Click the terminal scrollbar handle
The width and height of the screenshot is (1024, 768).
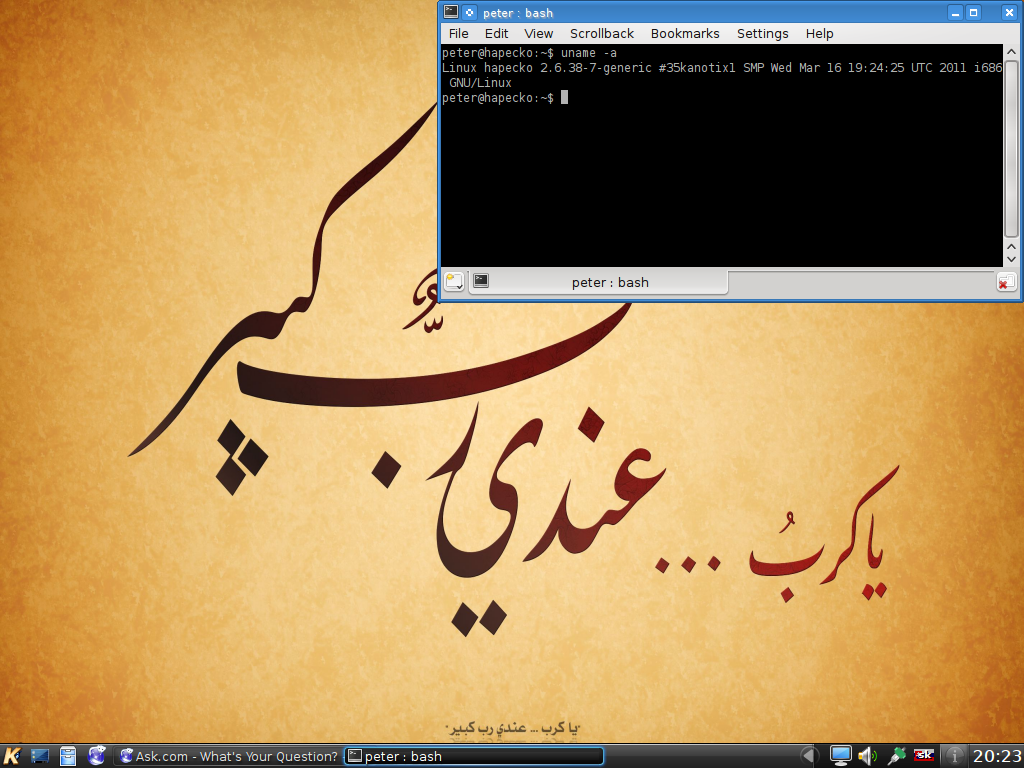tap(1011, 150)
